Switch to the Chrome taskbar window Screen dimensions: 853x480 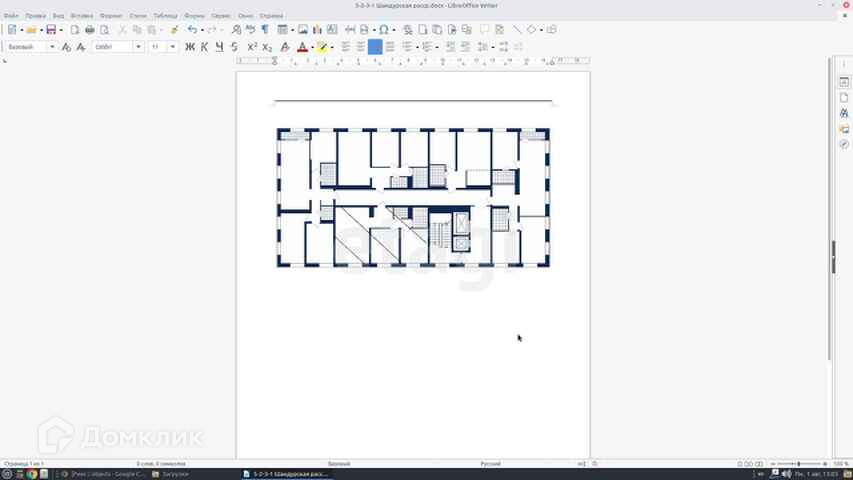103,474
